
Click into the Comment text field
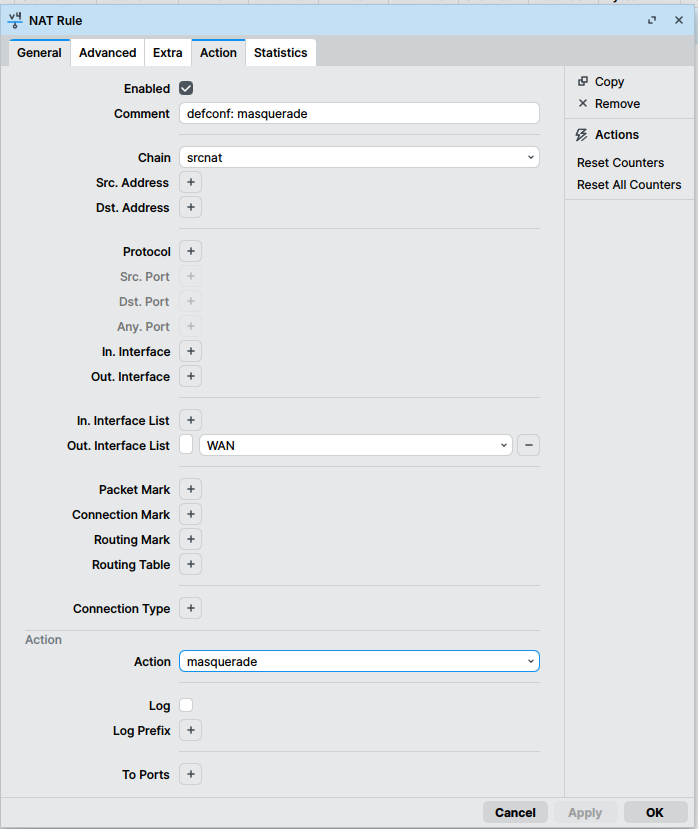(359, 114)
